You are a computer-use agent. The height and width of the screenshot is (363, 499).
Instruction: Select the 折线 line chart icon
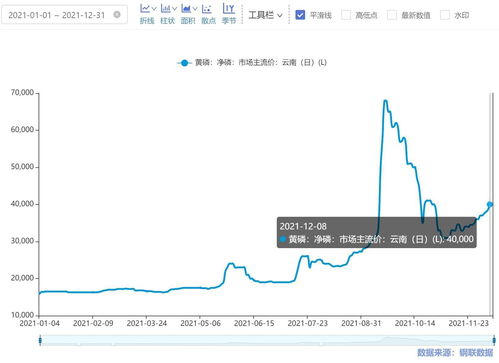(x=145, y=8)
